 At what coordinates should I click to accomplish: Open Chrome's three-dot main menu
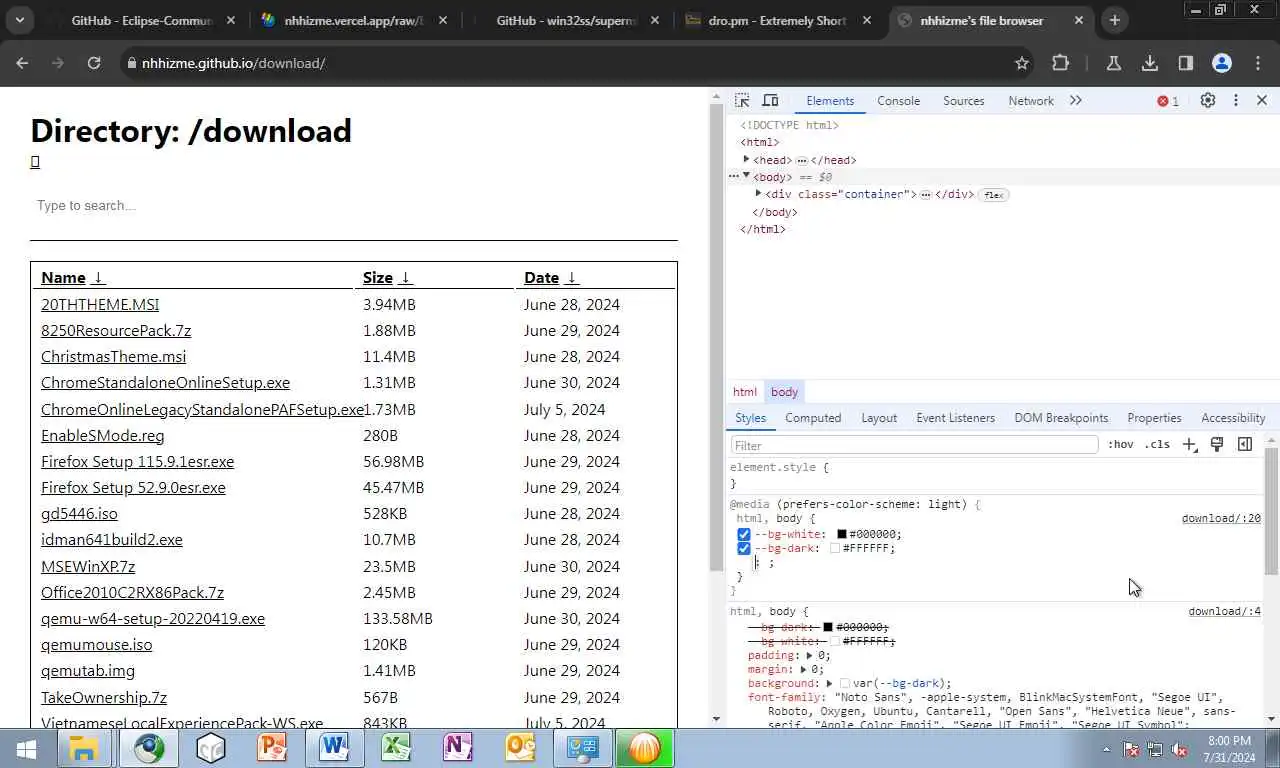[1258, 63]
